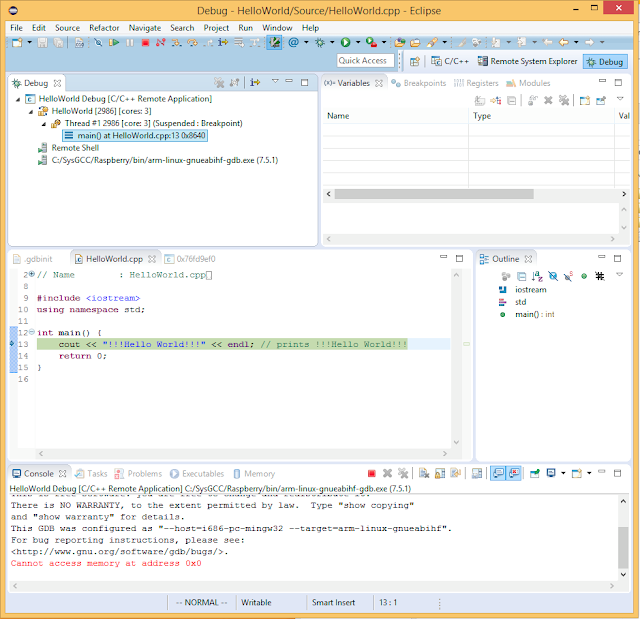Toggle Hide Non-Public Members icon in Outline

(x=584, y=276)
